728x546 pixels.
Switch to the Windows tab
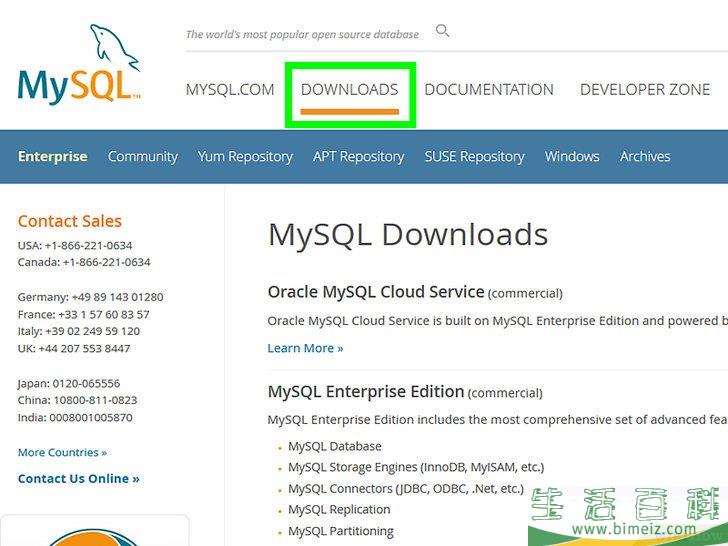point(572,156)
